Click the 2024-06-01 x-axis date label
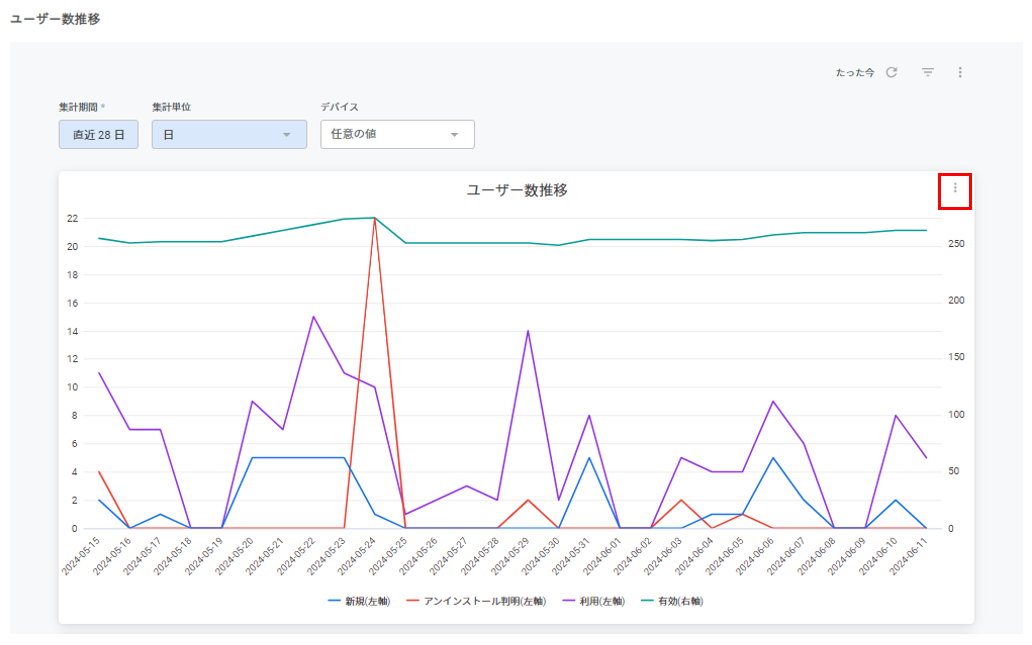Viewport: 1032px width, 645px height. tap(602, 556)
